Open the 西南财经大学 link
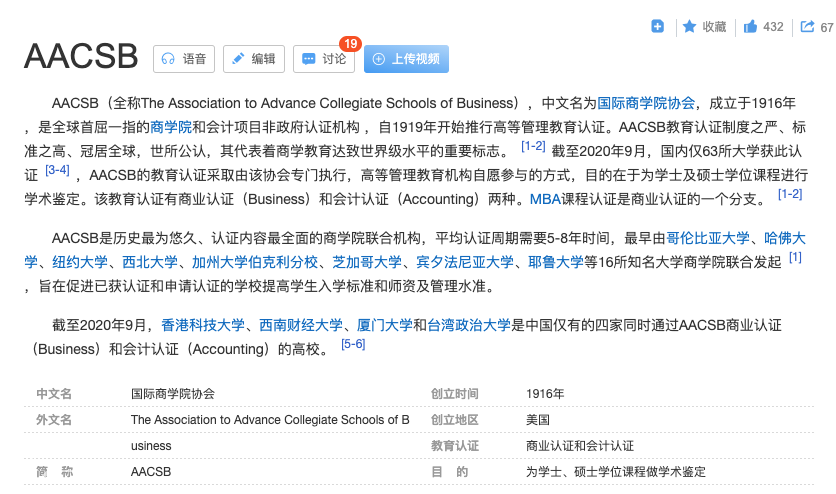Viewport: 836px width, 494px height. [x=301, y=325]
